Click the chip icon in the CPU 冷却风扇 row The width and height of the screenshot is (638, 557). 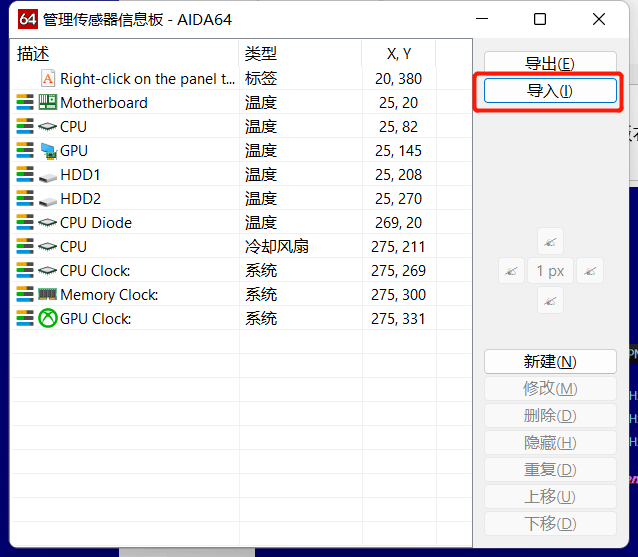[48, 247]
